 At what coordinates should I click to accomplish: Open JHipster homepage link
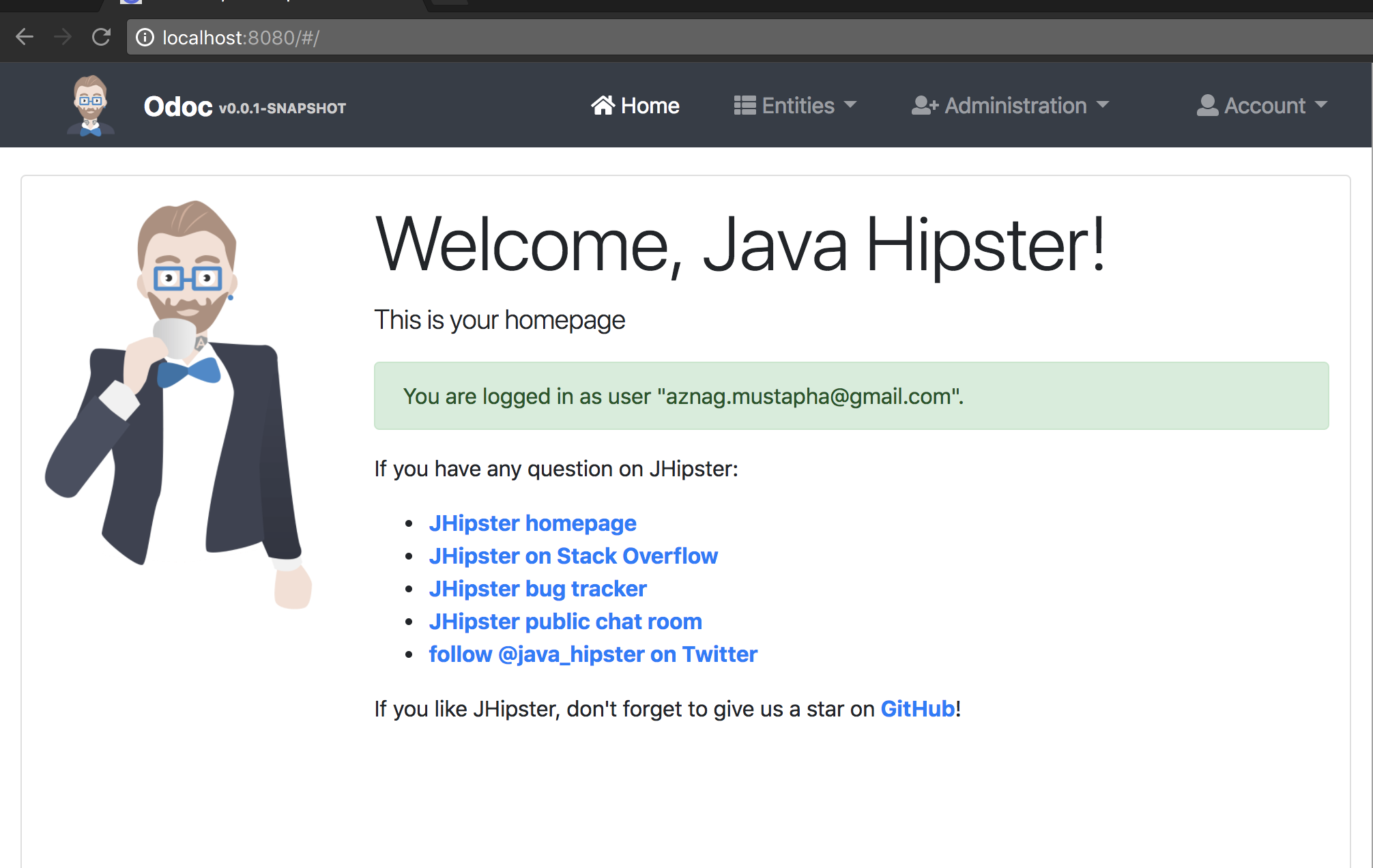tap(532, 523)
